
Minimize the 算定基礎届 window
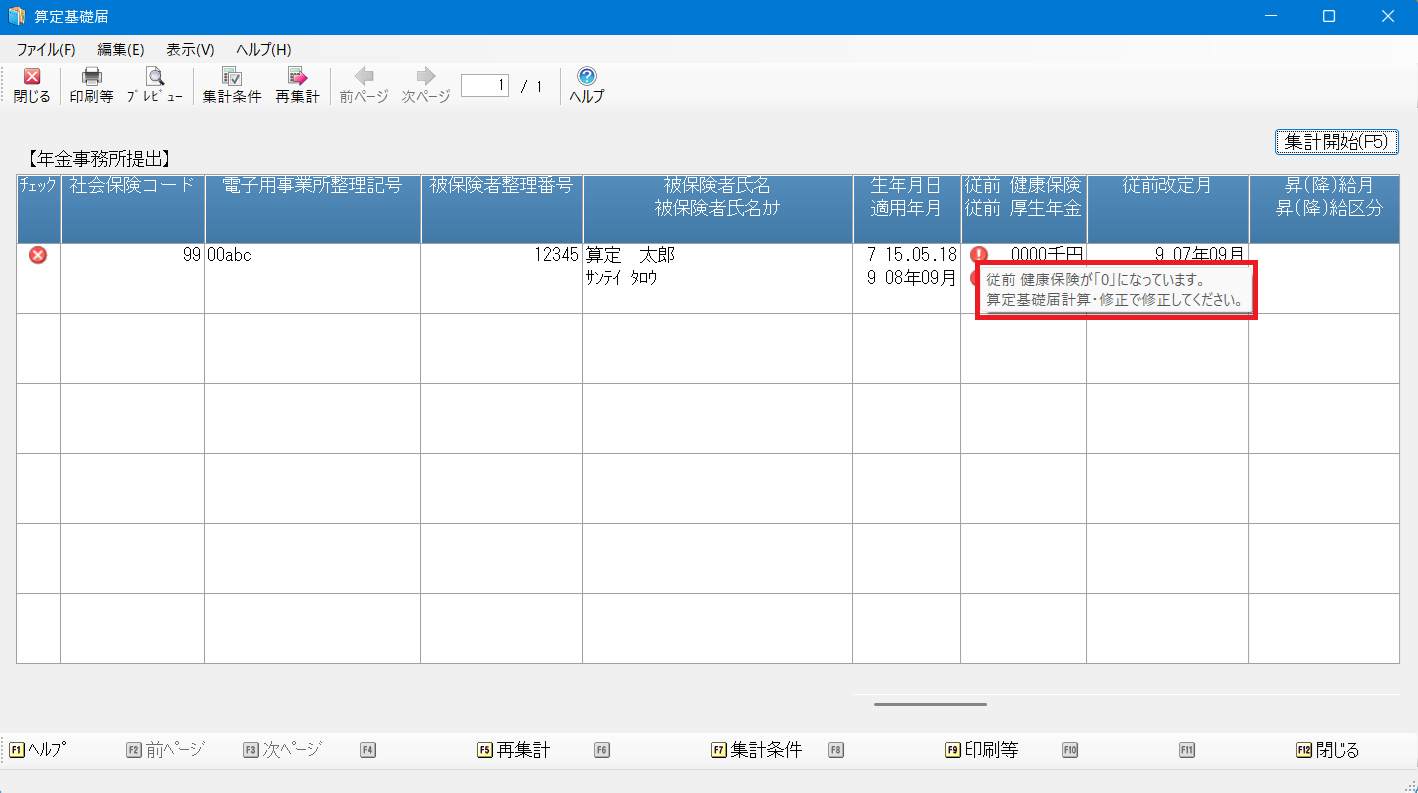pyautogui.click(x=1271, y=16)
